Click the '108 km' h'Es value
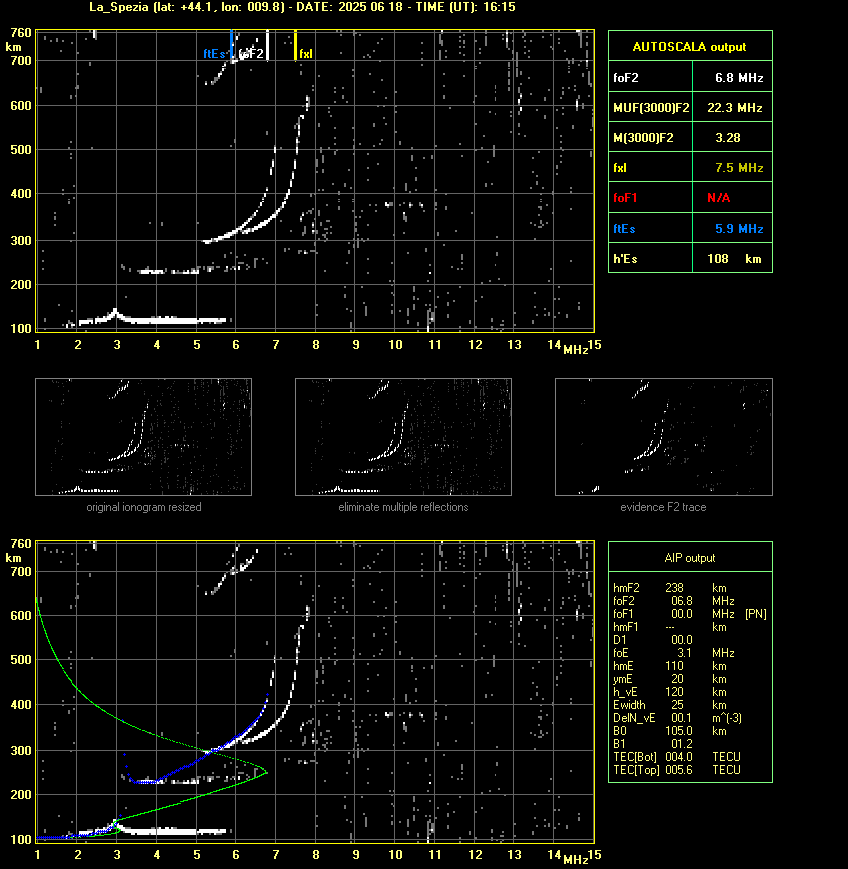This screenshot has height=869, width=848. click(734, 259)
